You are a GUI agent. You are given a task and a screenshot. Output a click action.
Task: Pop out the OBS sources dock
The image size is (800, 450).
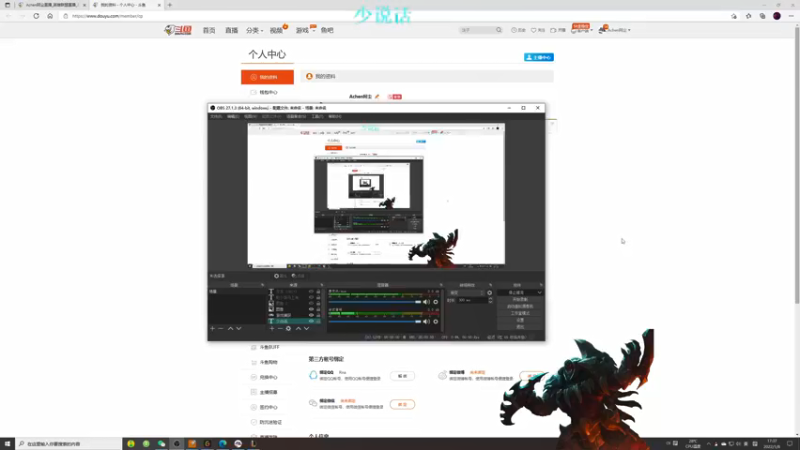(x=321, y=285)
